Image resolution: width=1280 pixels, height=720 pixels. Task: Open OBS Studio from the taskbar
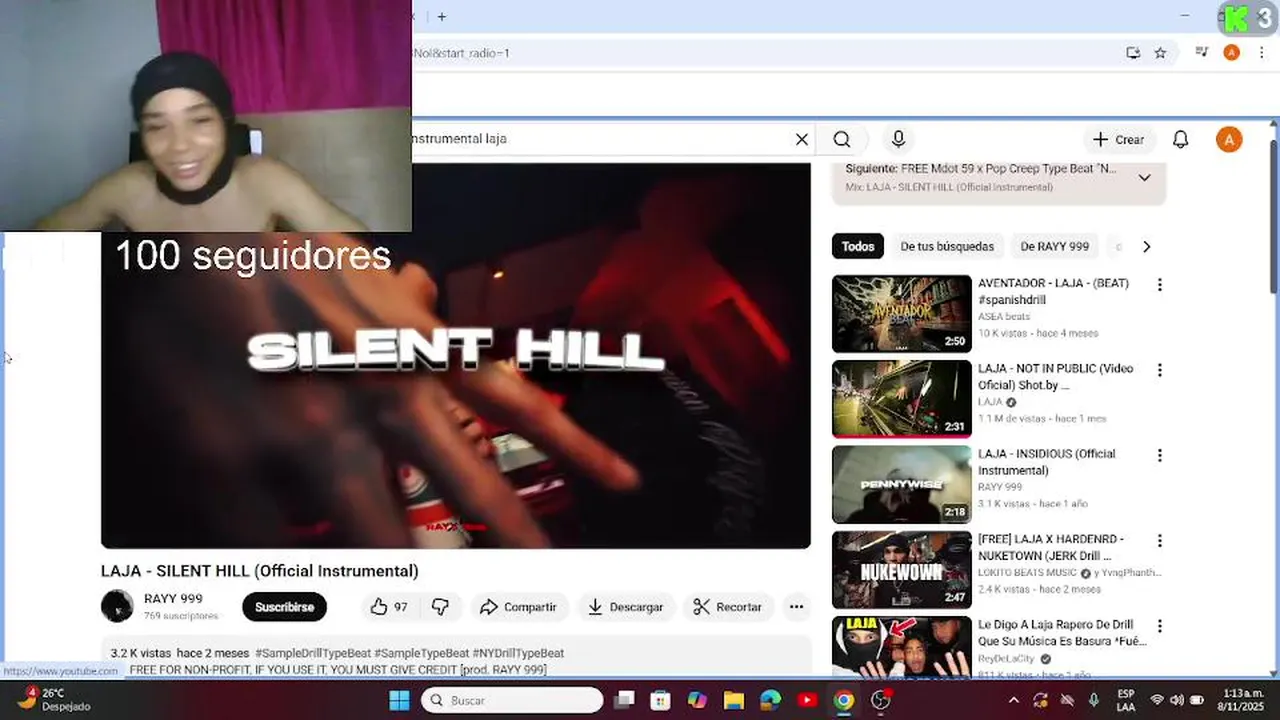coord(881,700)
